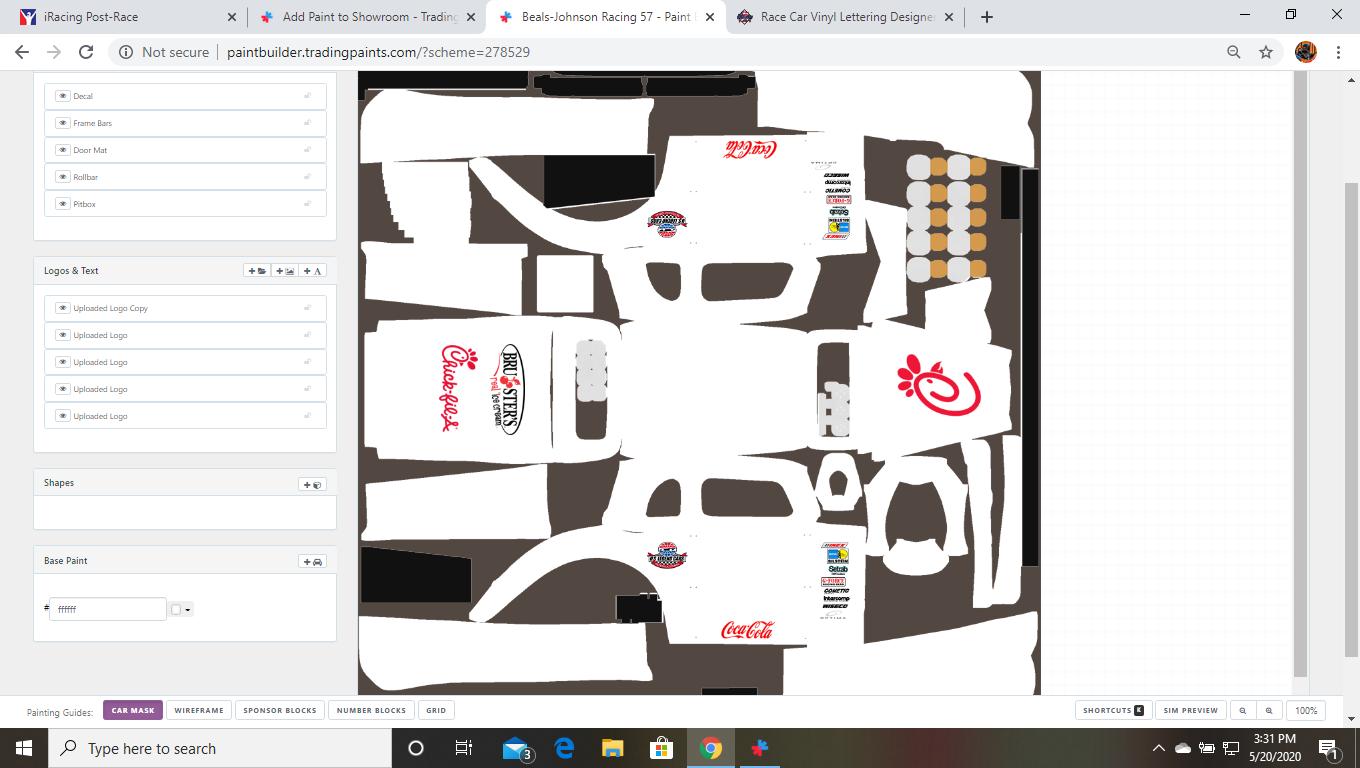The height and width of the screenshot is (768, 1360).
Task: Zoom out using left magnifier button
Action: coord(1243,711)
